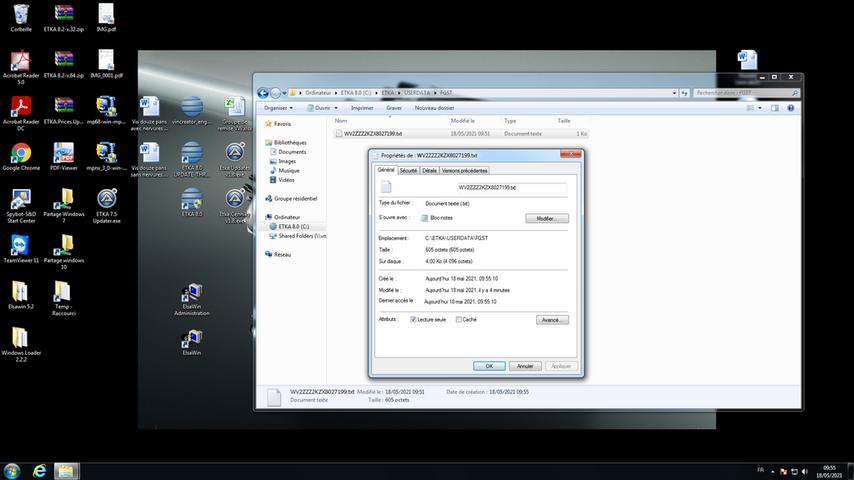Enable the Caché attribute checkbox
The image size is (854, 480).
459,319
